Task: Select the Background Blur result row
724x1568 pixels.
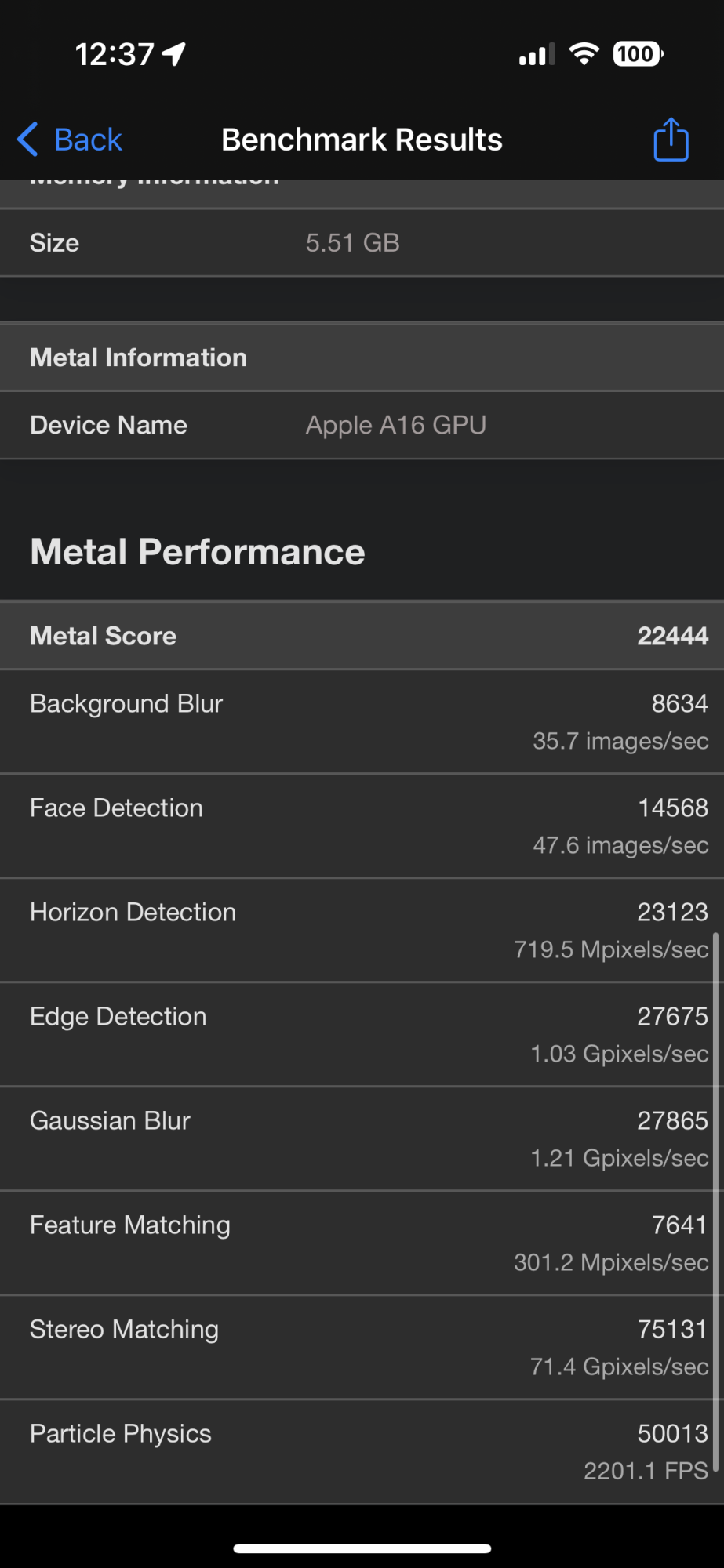Action: (x=362, y=721)
